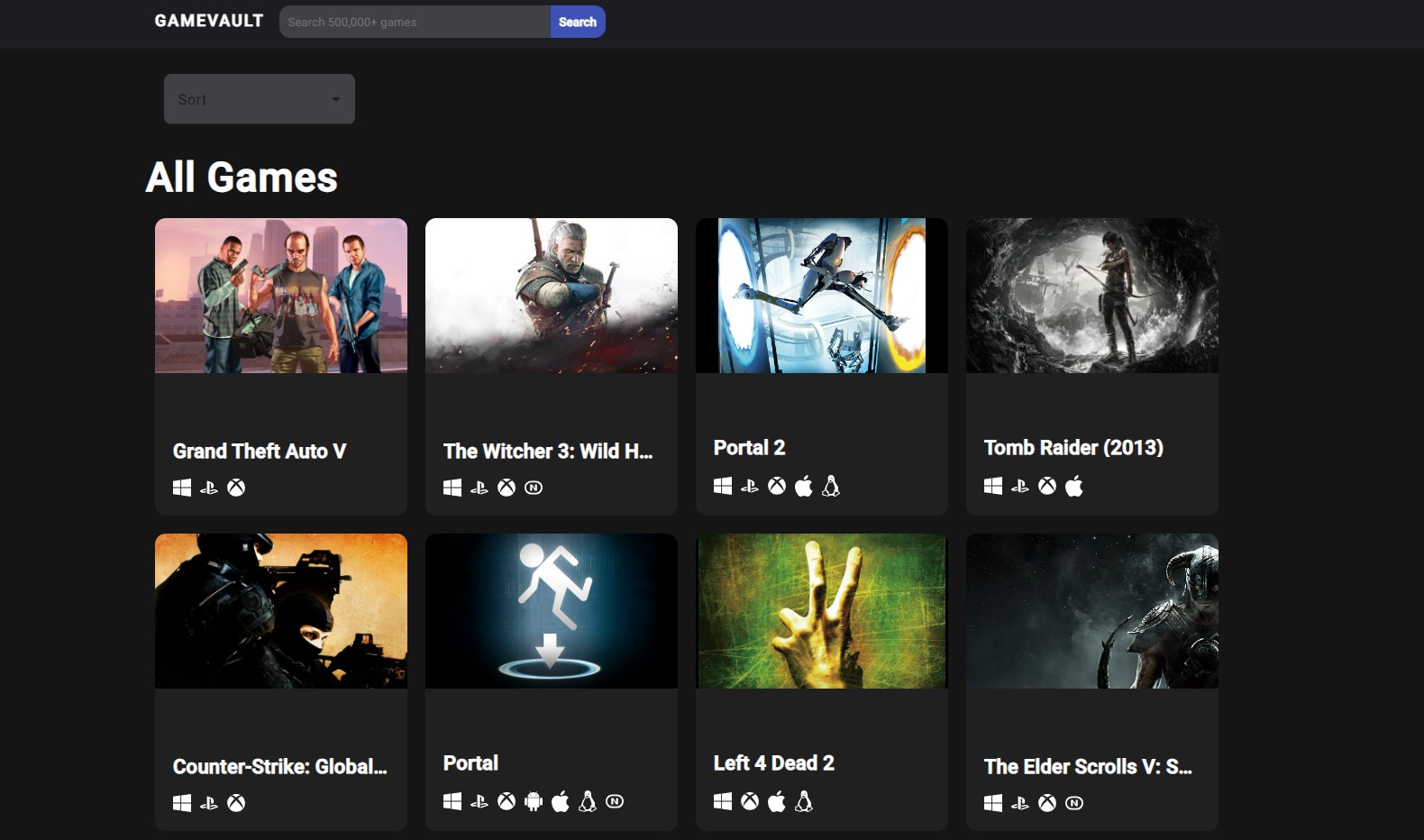The height and width of the screenshot is (840, 1424).
Task: Click the 'All Games' heading
Action: pyautogui.click(x=242, y=178)
